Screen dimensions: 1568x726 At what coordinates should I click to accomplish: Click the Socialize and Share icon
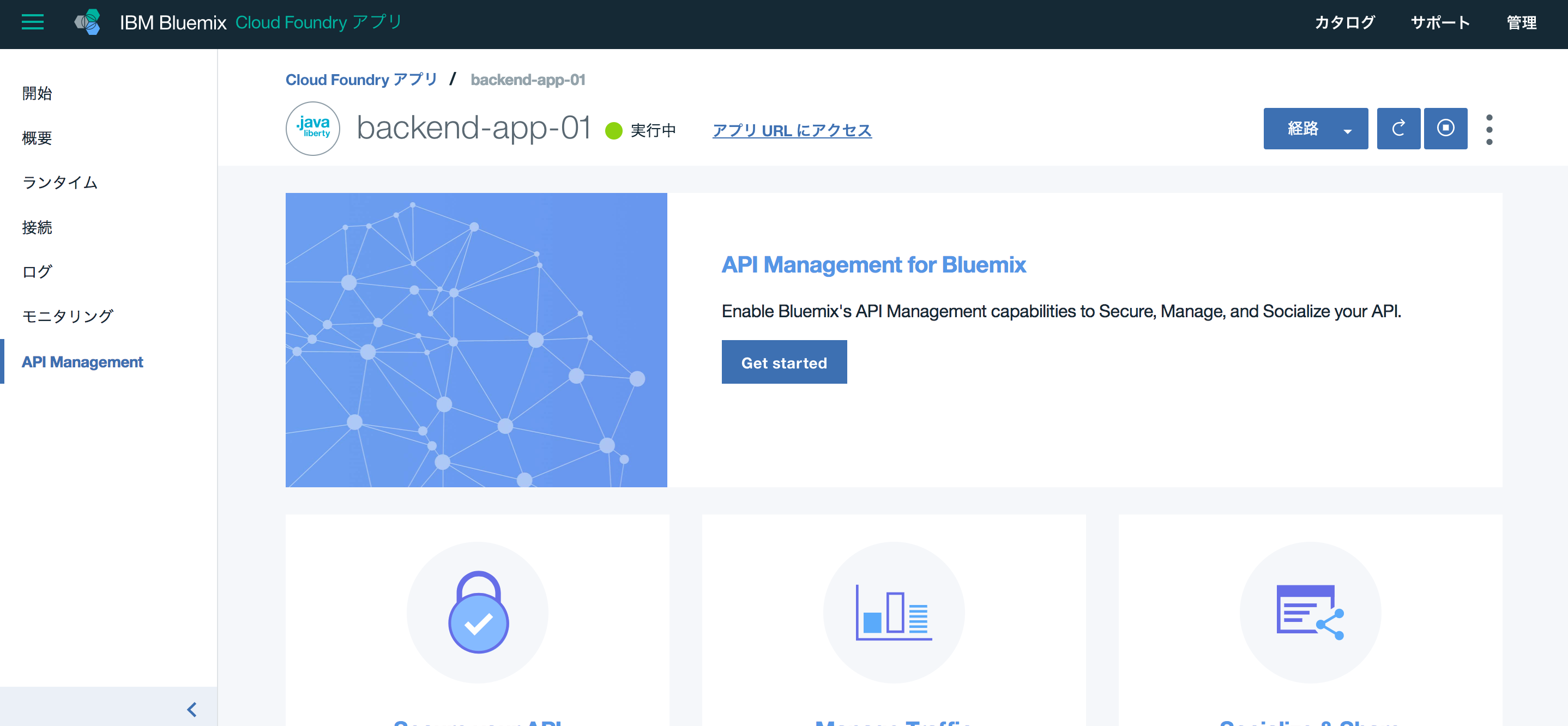pyautogui.click(x=1310, y=612)
